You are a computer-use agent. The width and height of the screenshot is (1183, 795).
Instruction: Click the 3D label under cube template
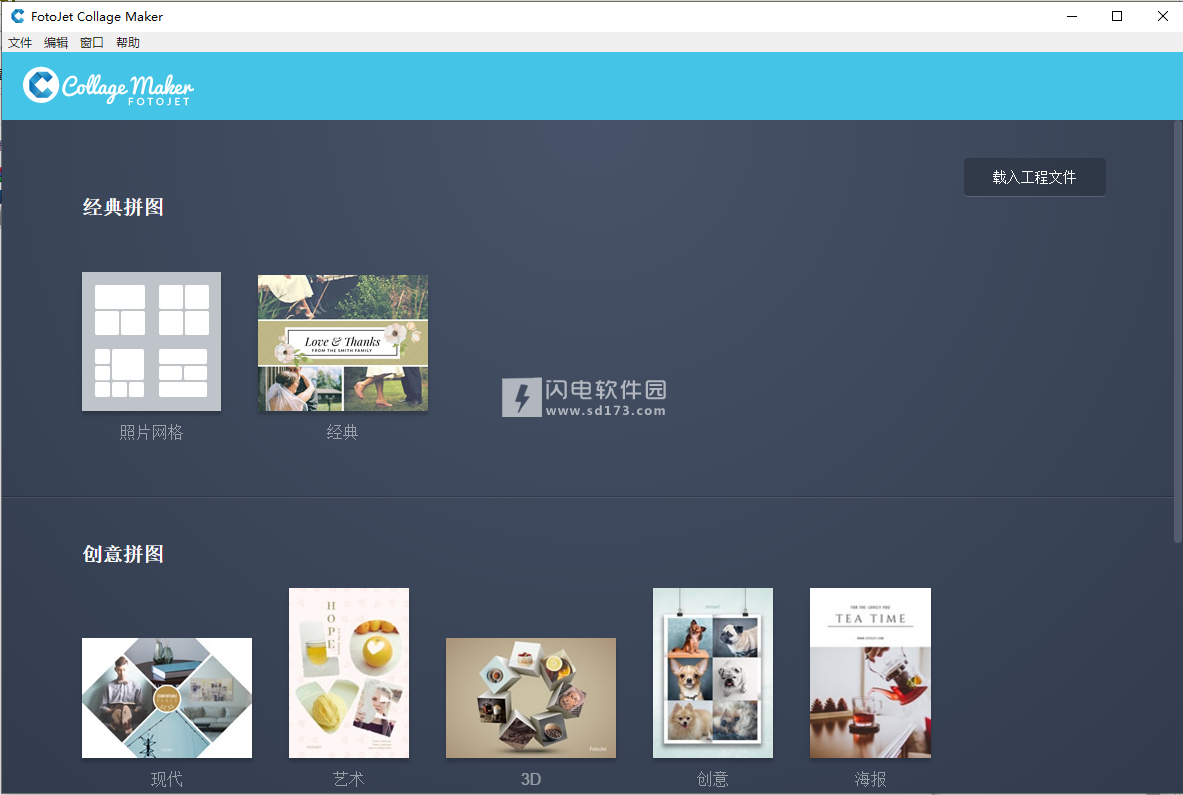pos(530,779)
